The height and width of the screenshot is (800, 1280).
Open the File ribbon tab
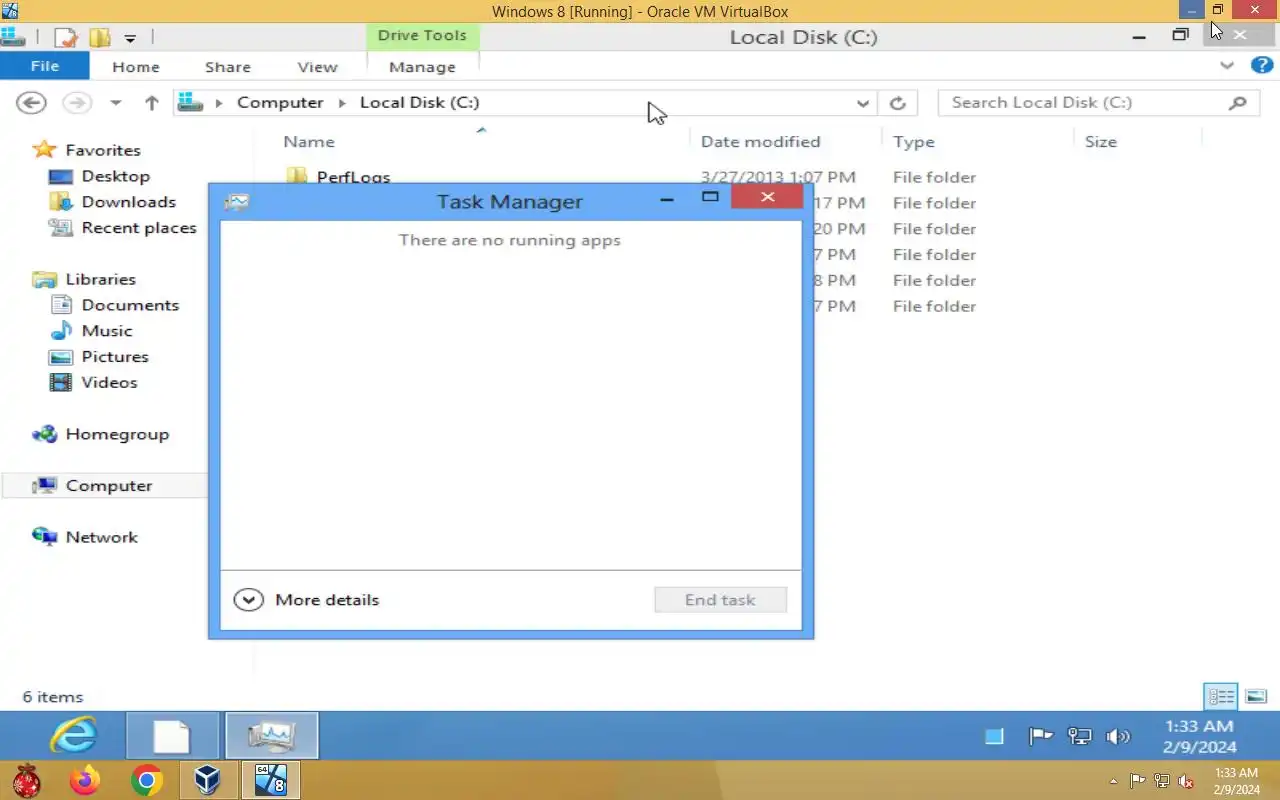45,66
